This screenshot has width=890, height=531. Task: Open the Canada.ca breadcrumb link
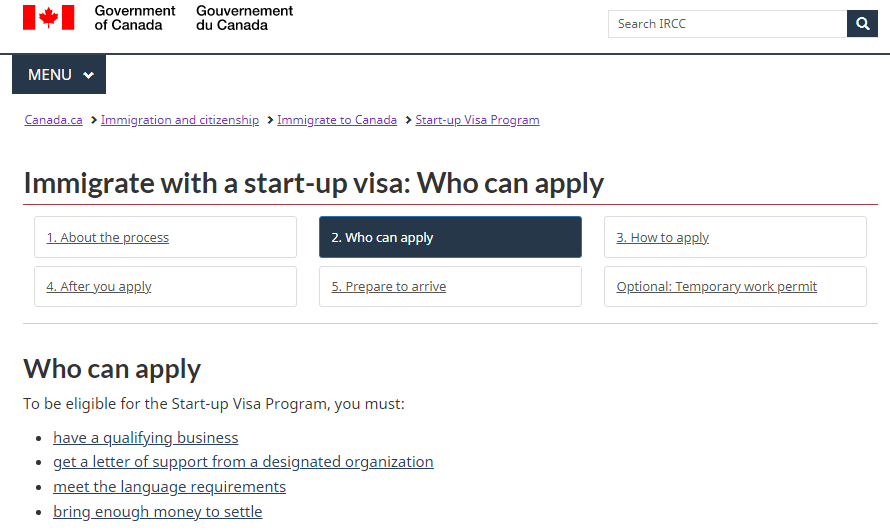click(x=53, y=120)
